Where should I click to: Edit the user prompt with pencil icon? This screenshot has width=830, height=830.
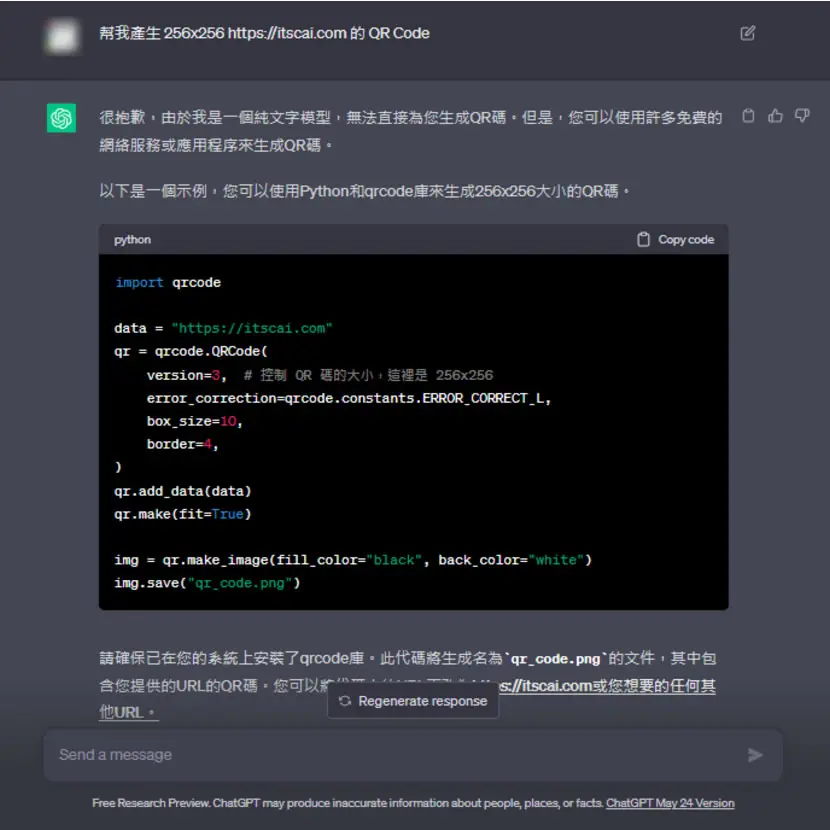pos(747,33)
